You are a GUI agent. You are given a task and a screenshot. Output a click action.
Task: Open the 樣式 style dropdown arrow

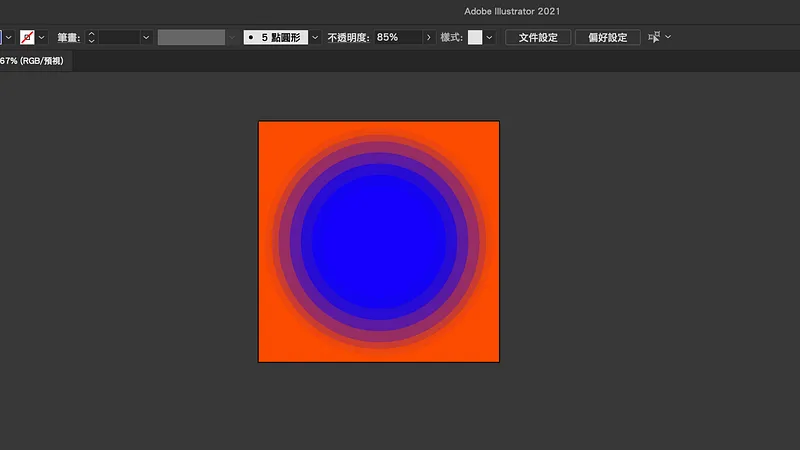pos(489,37)
